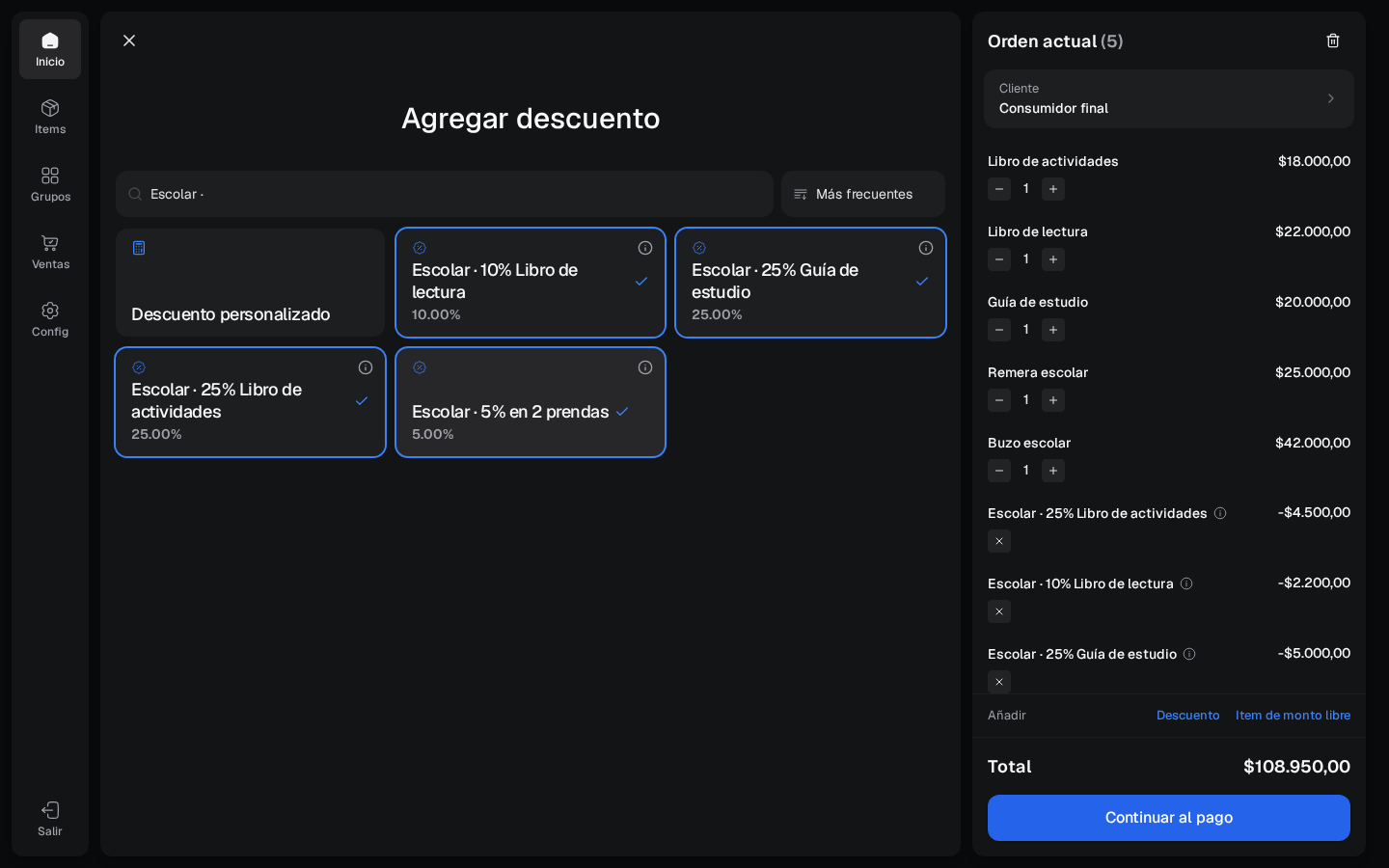Click the $18.000,00 price of Libro de actividades

1314,161
